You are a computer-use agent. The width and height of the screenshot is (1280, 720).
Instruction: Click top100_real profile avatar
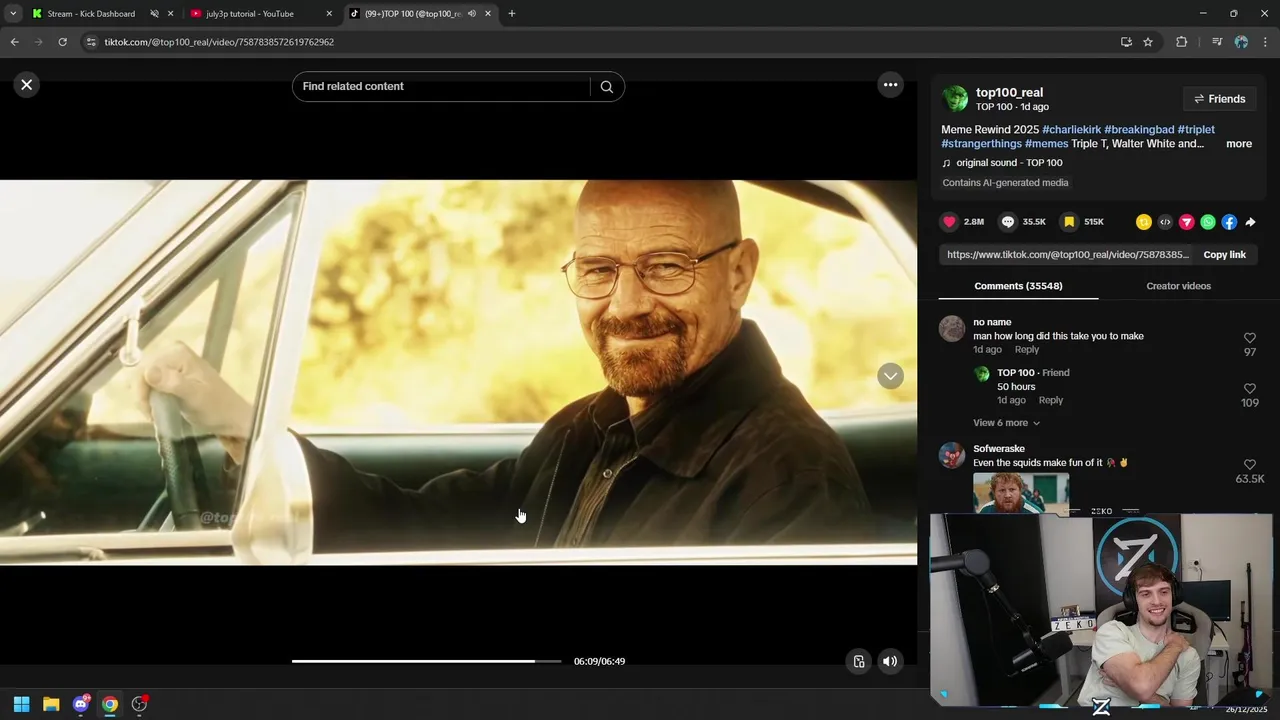[x=955, y=98]
